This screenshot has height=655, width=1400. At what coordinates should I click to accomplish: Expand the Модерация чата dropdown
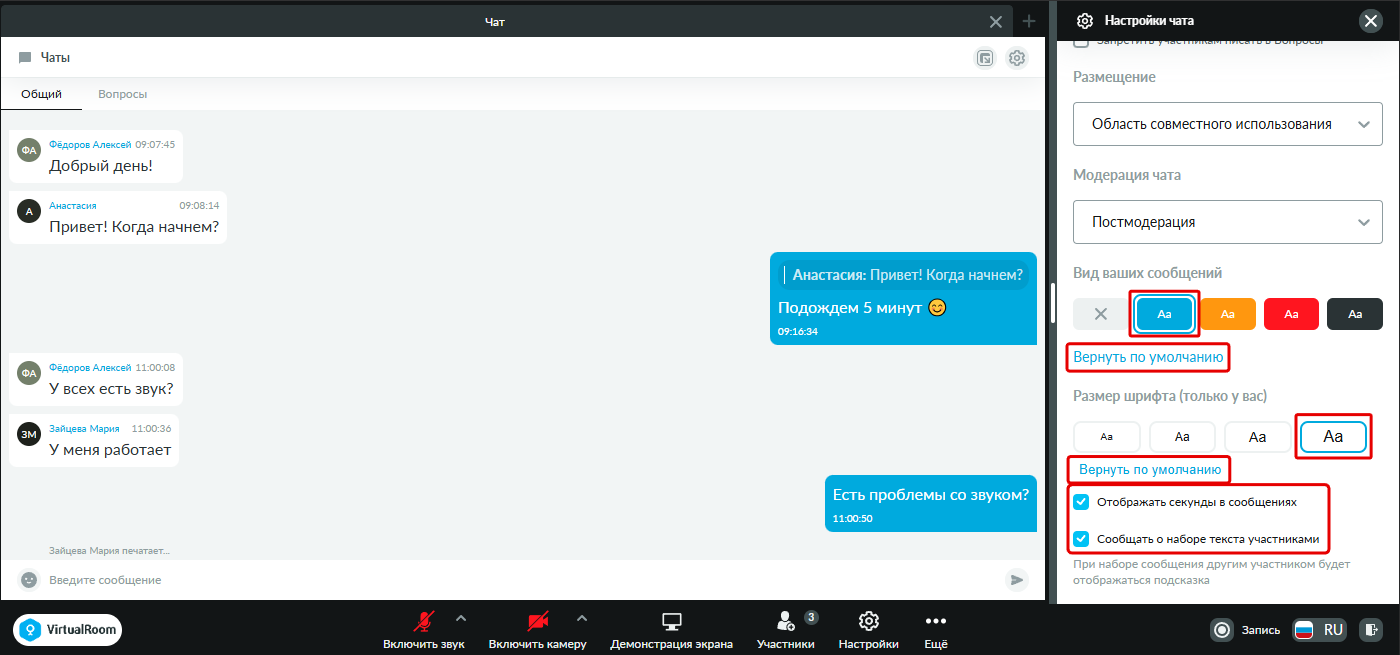point(1228,221)
